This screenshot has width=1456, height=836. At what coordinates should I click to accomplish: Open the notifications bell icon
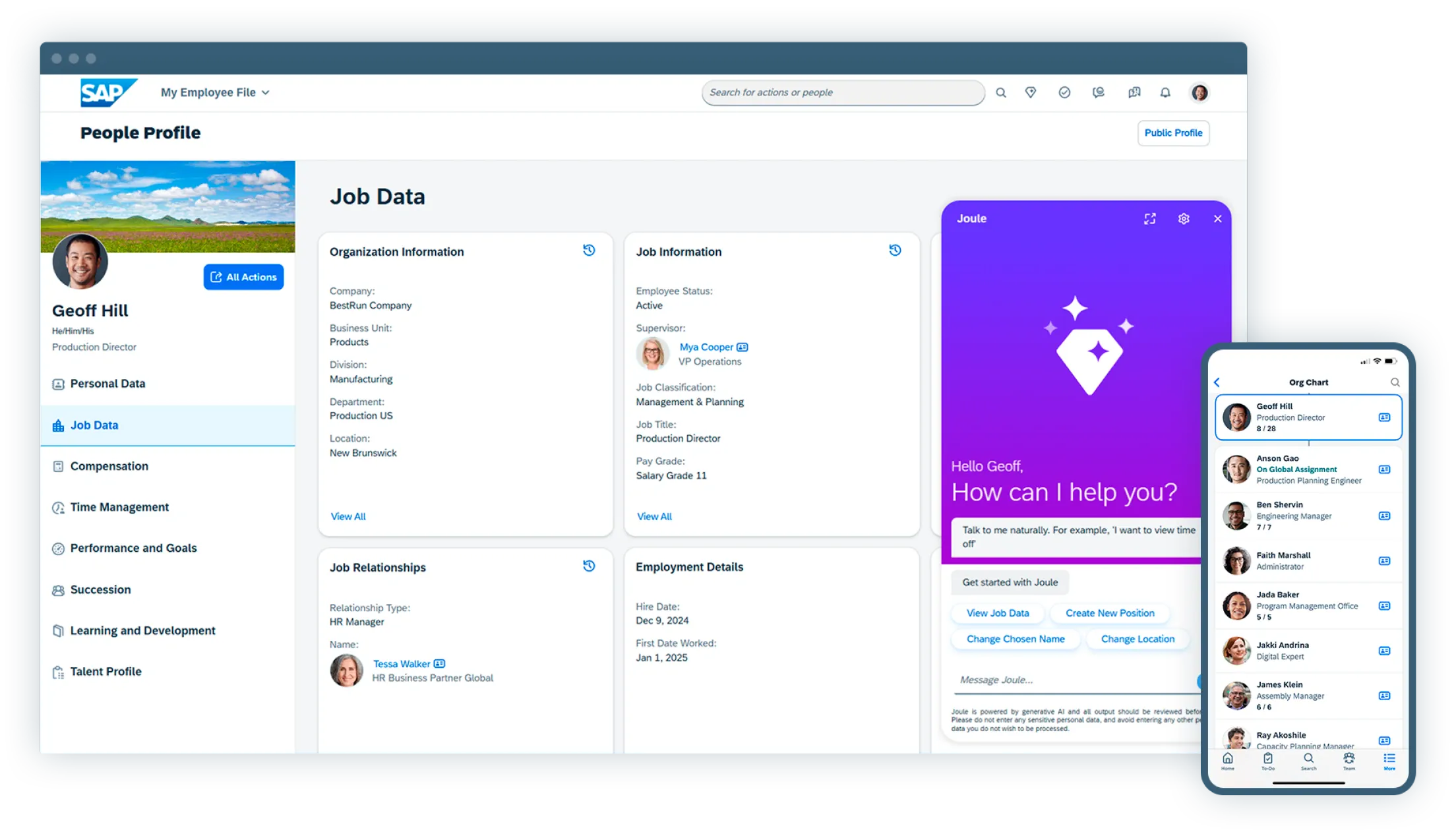(x=1165, y=92)
